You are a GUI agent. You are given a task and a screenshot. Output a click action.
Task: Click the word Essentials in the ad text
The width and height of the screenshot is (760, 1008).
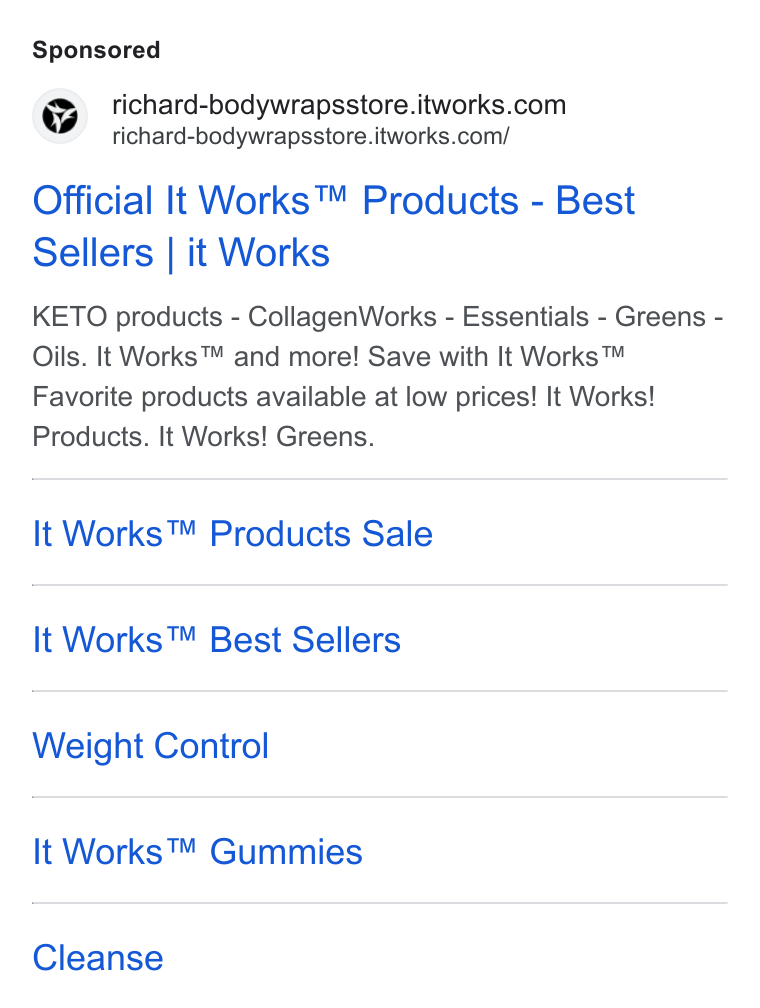[525, 317]
